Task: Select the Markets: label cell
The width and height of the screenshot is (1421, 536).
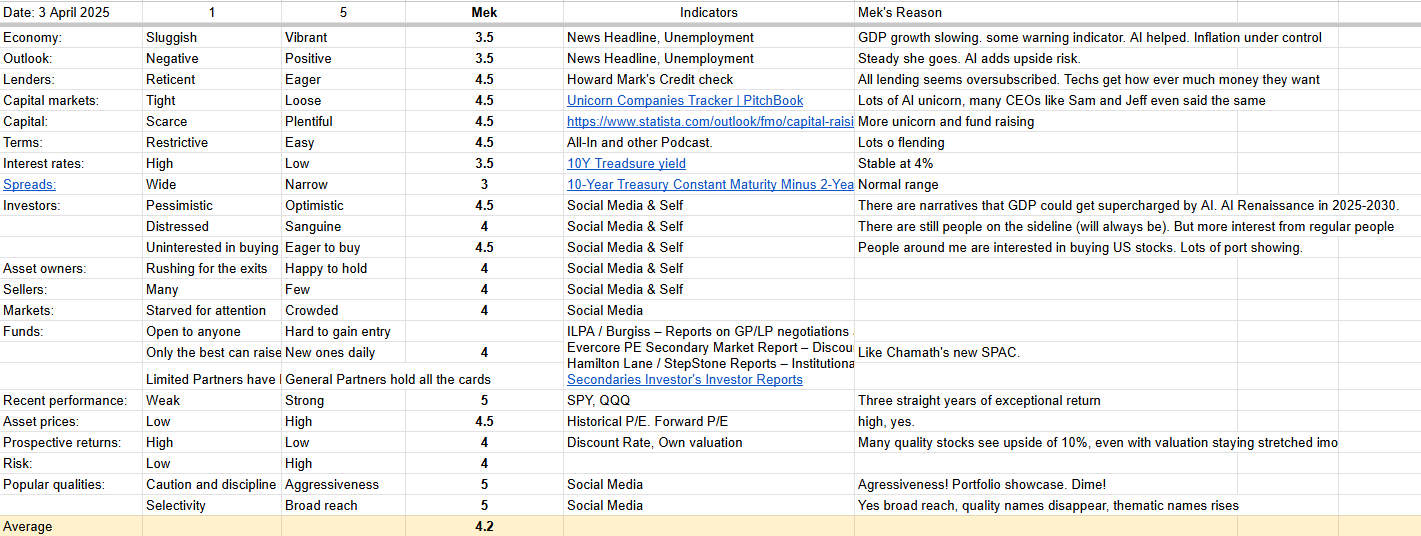Action: (x=71, y=310)
